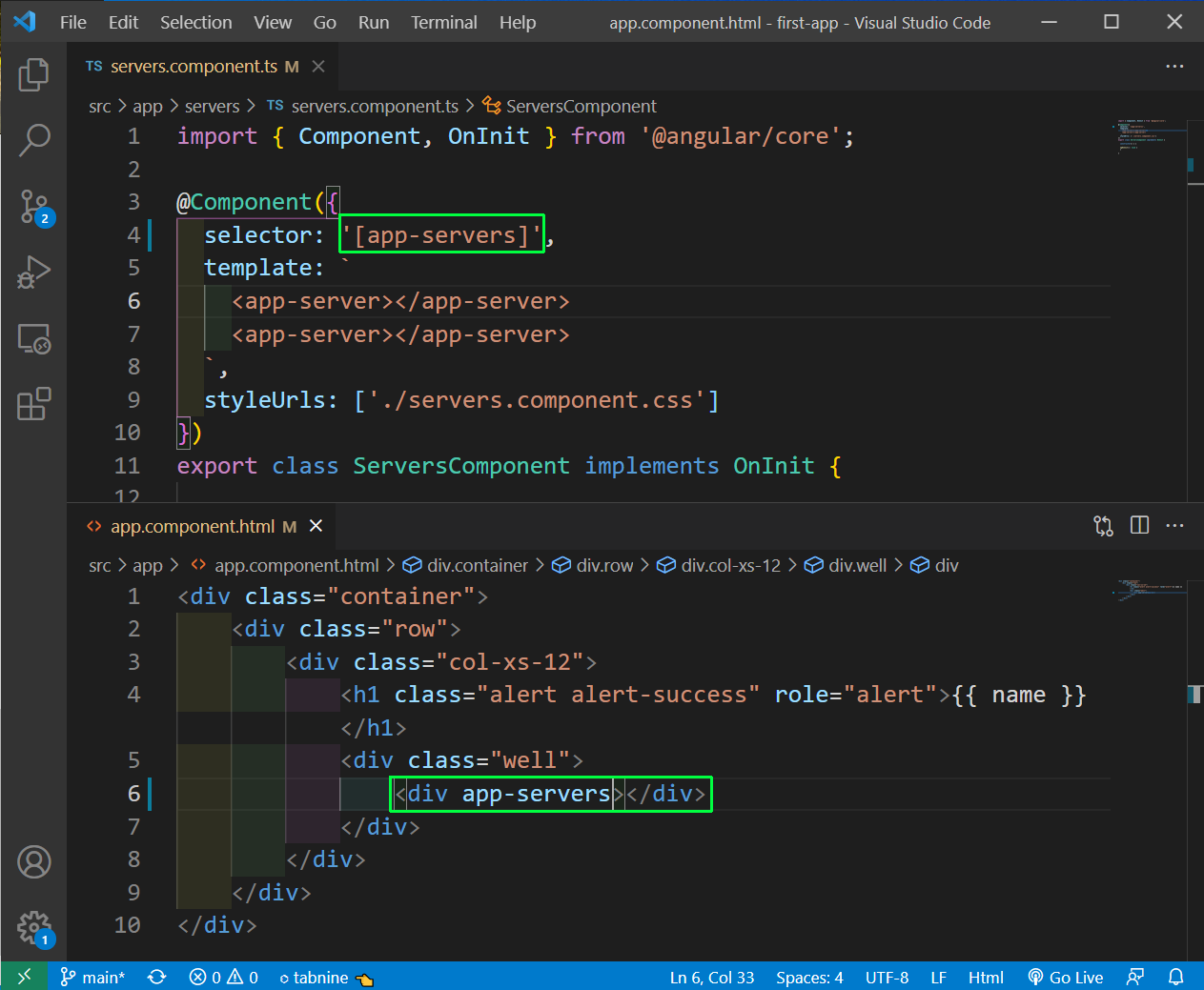Split the lower editor
The image size is (1204, 990).
point(1139,526)
